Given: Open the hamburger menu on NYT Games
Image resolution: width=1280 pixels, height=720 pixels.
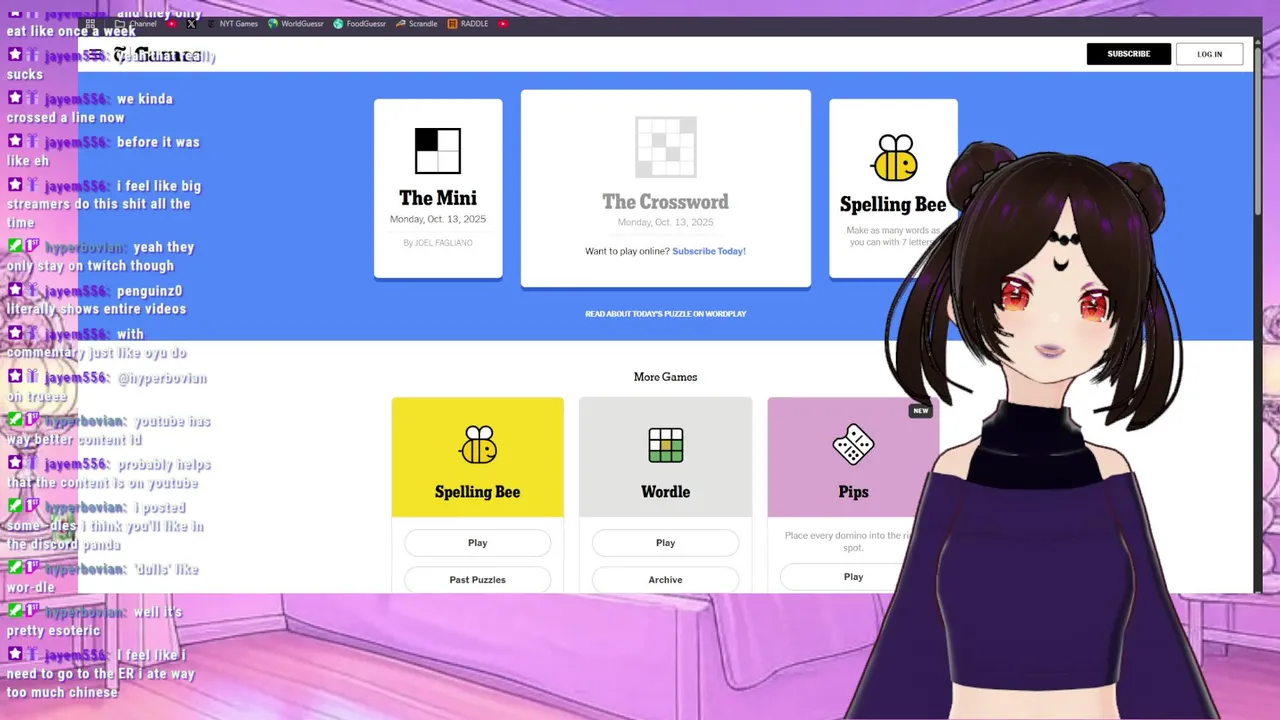Looking at the screenshot, I should pyautogui.click(x=94, y=54).
